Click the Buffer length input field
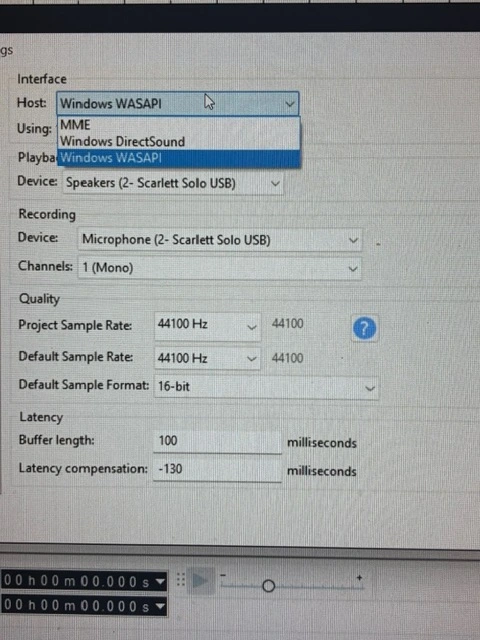 (x=217, y=441)
